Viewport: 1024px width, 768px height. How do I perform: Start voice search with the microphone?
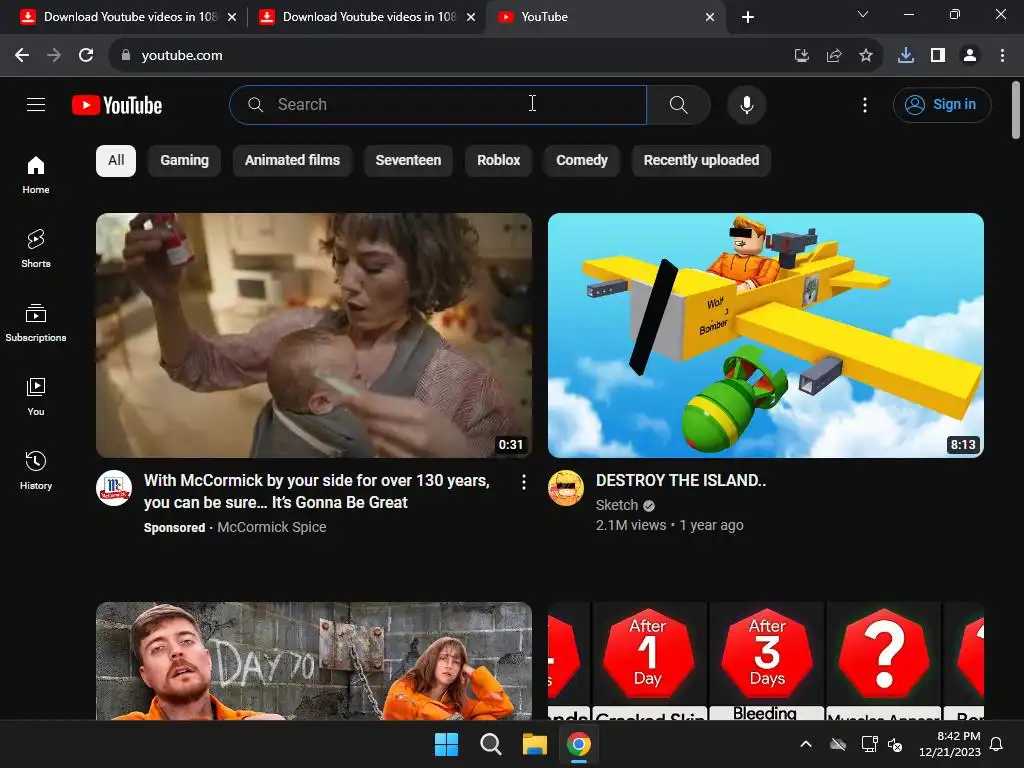pos(746,104)
